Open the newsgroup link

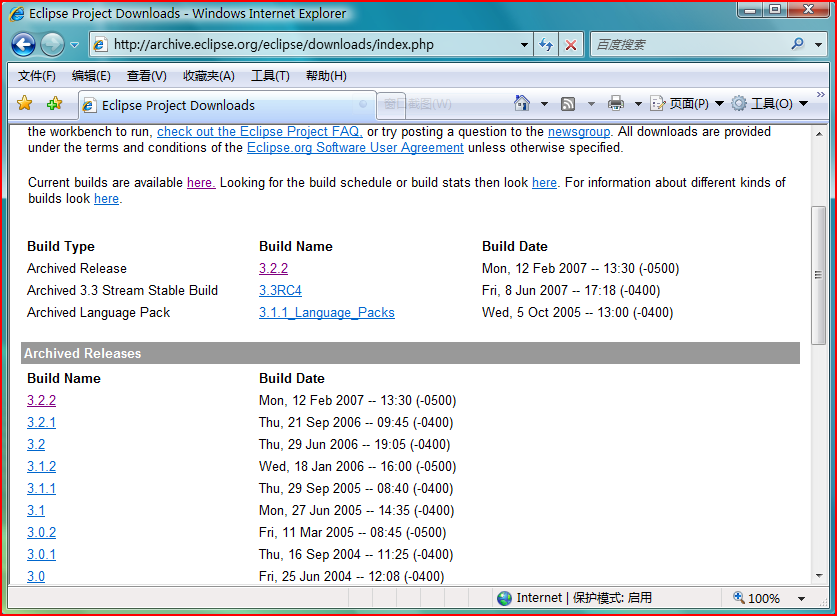click(579, 132)
